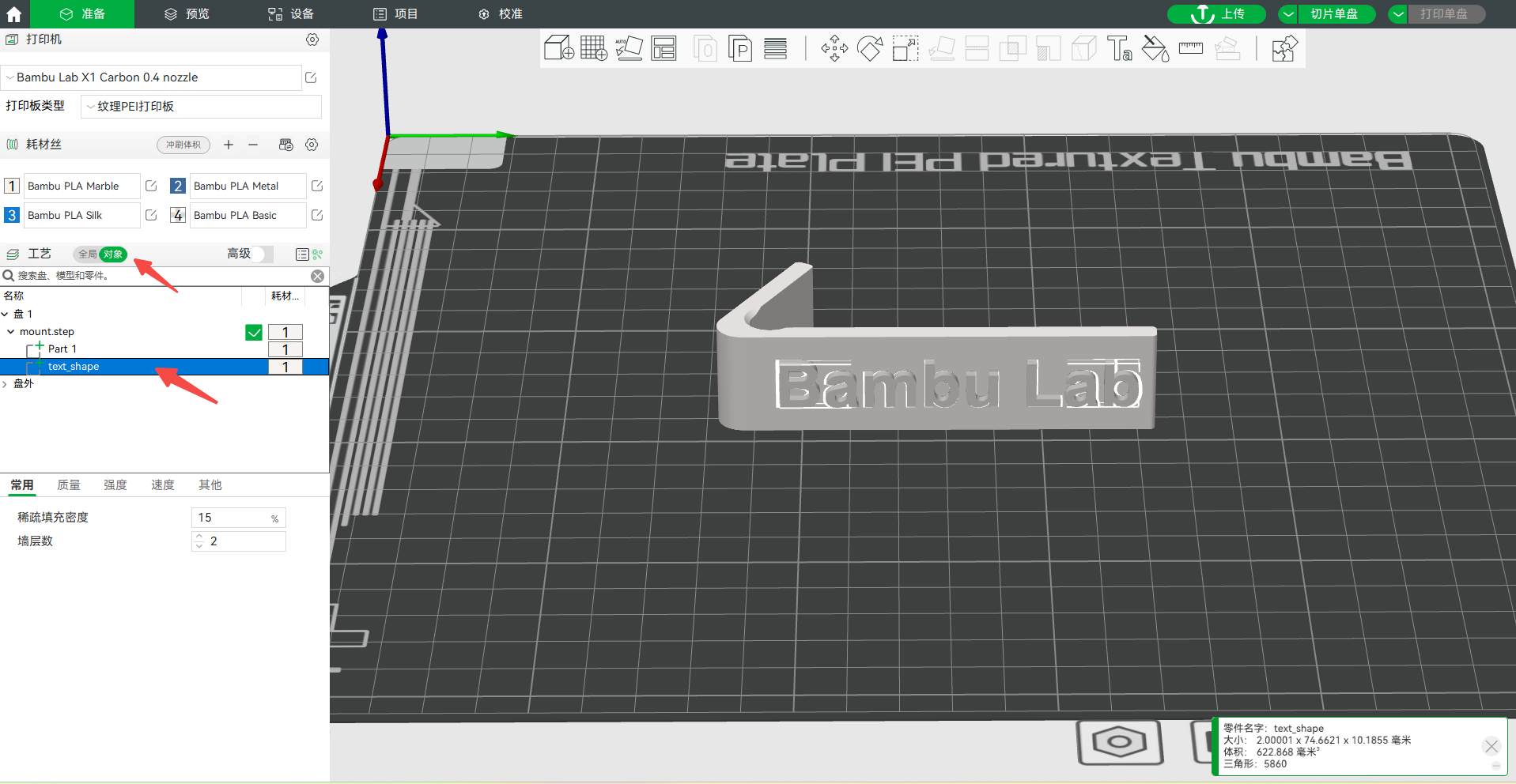Select the Move tool
This screenshot has width=1516, height=784.
click(834, 48)
